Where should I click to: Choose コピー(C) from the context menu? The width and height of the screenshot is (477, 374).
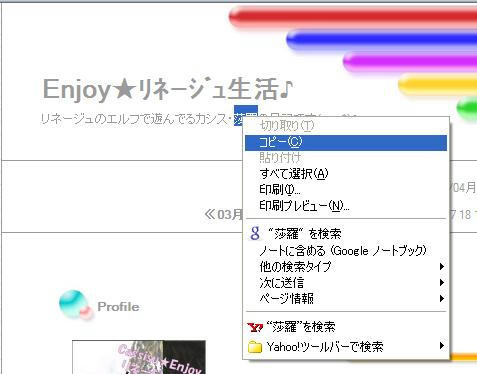346,142
